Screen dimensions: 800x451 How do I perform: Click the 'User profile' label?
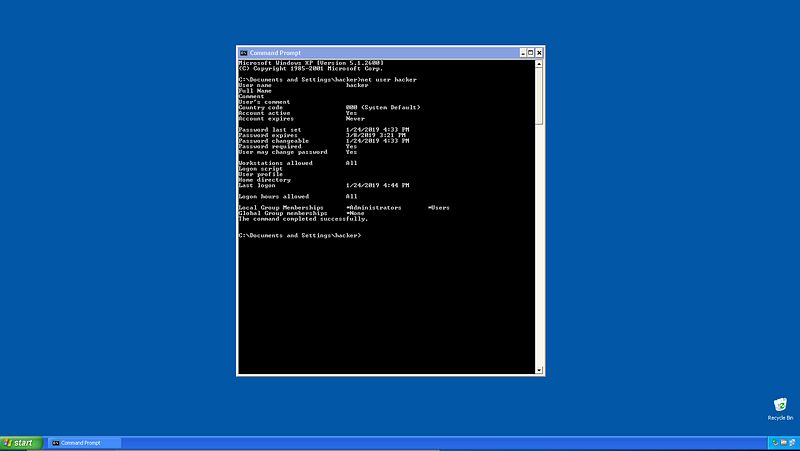(x=260, y=174)
